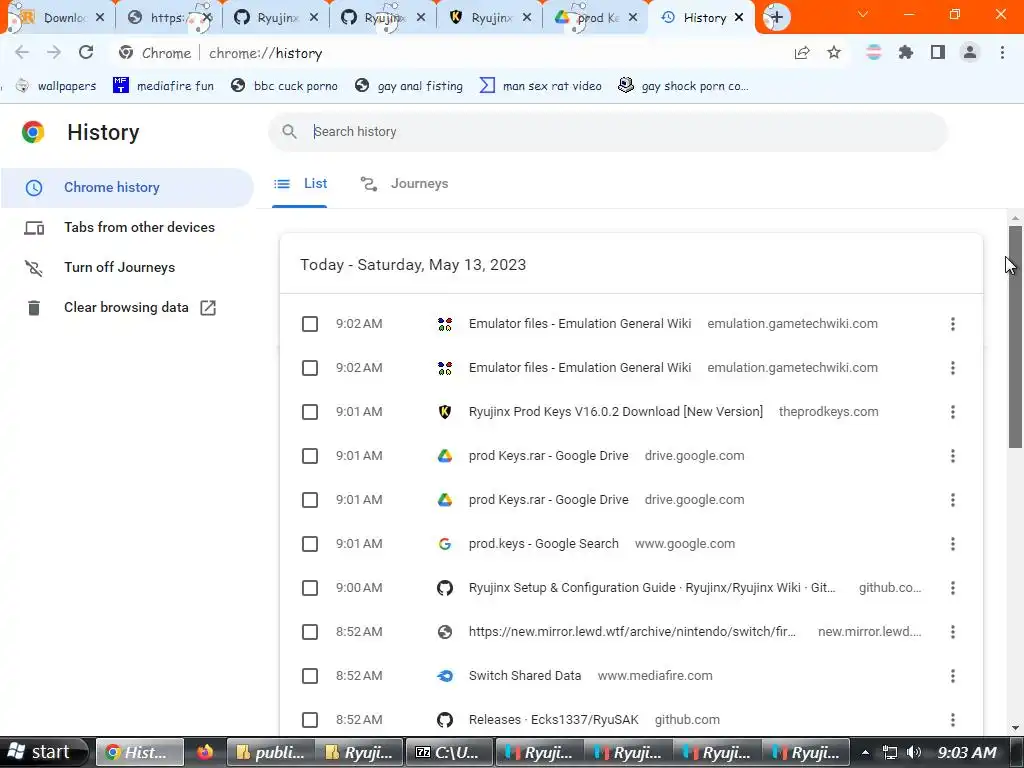Click the MediaFire icon of Switch Shared Data
This screenshot has width=1024, height=768.
(x=445, y=676)
